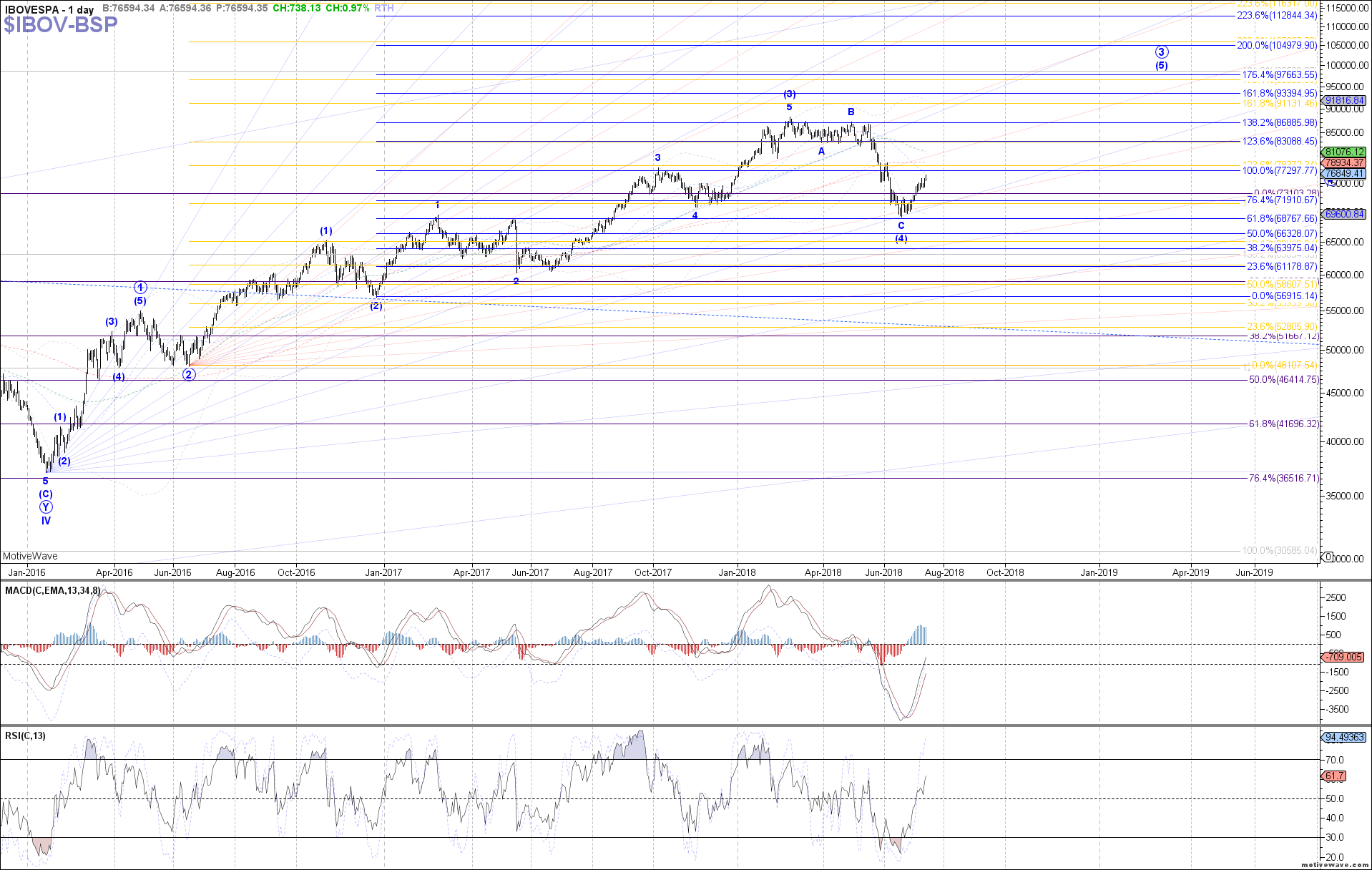Click the 'IBOVESPA - 1 day' chart title
Image resolution: width=1372 pixels, height=870 pixels.
tap(50, 9)
